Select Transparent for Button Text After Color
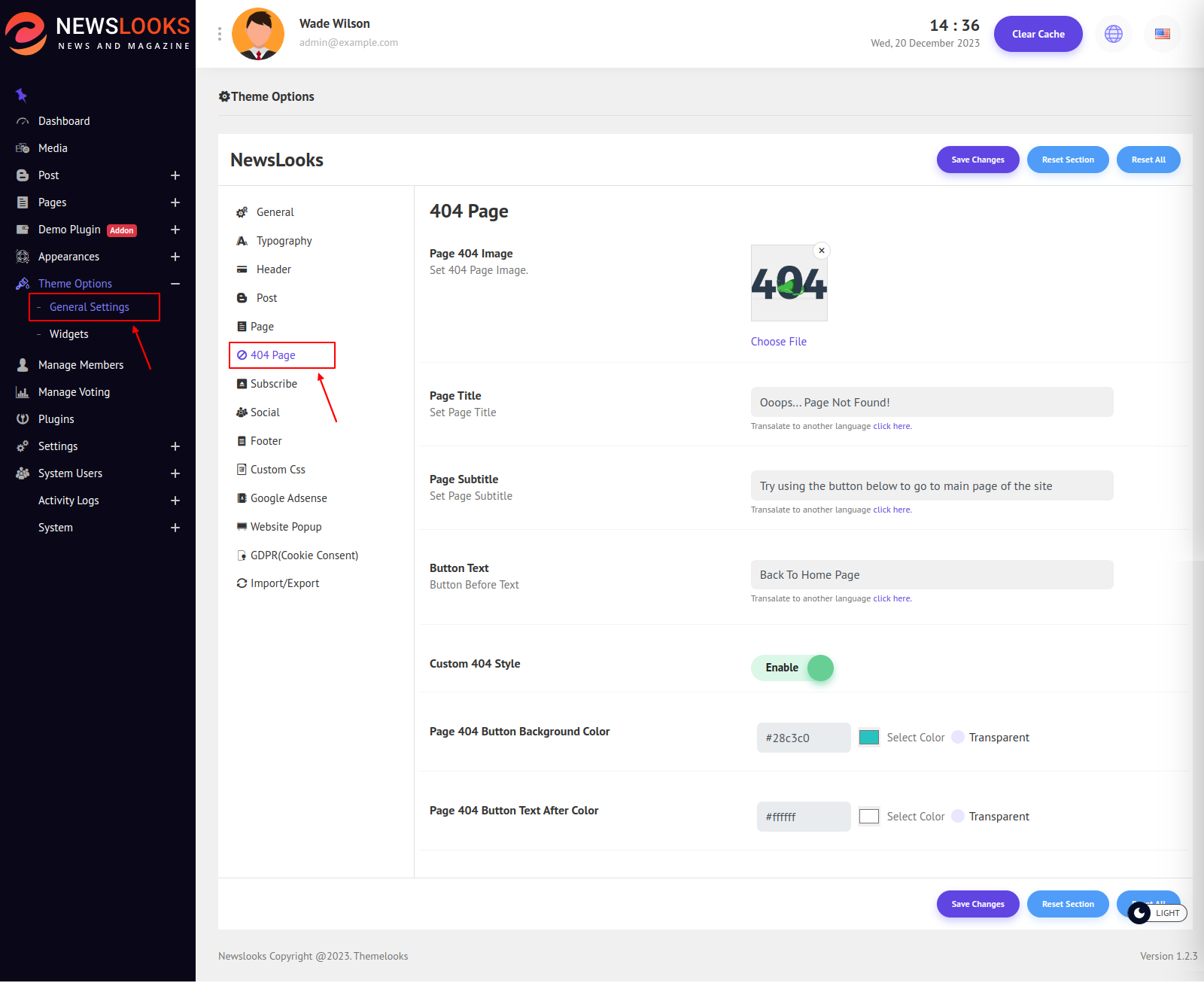 958,817
